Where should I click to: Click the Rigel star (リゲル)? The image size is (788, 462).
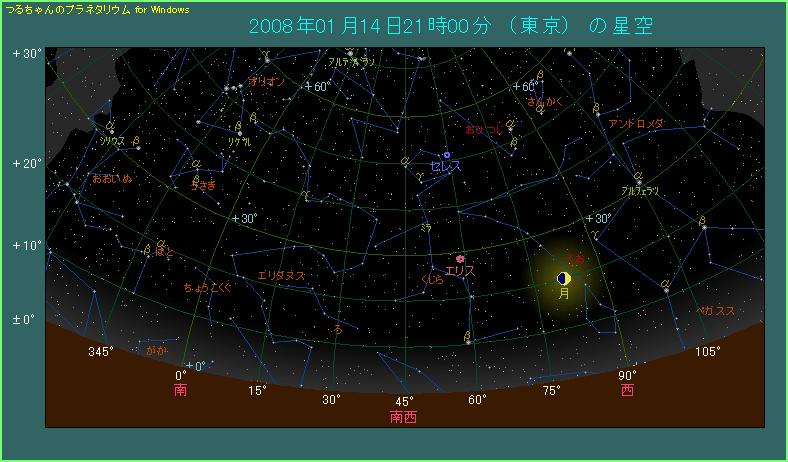(x=239, y=131)
